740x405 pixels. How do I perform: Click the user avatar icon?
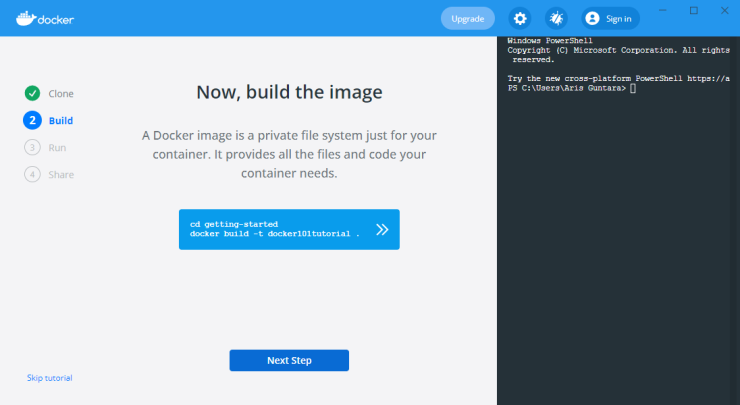coord(592,18)
